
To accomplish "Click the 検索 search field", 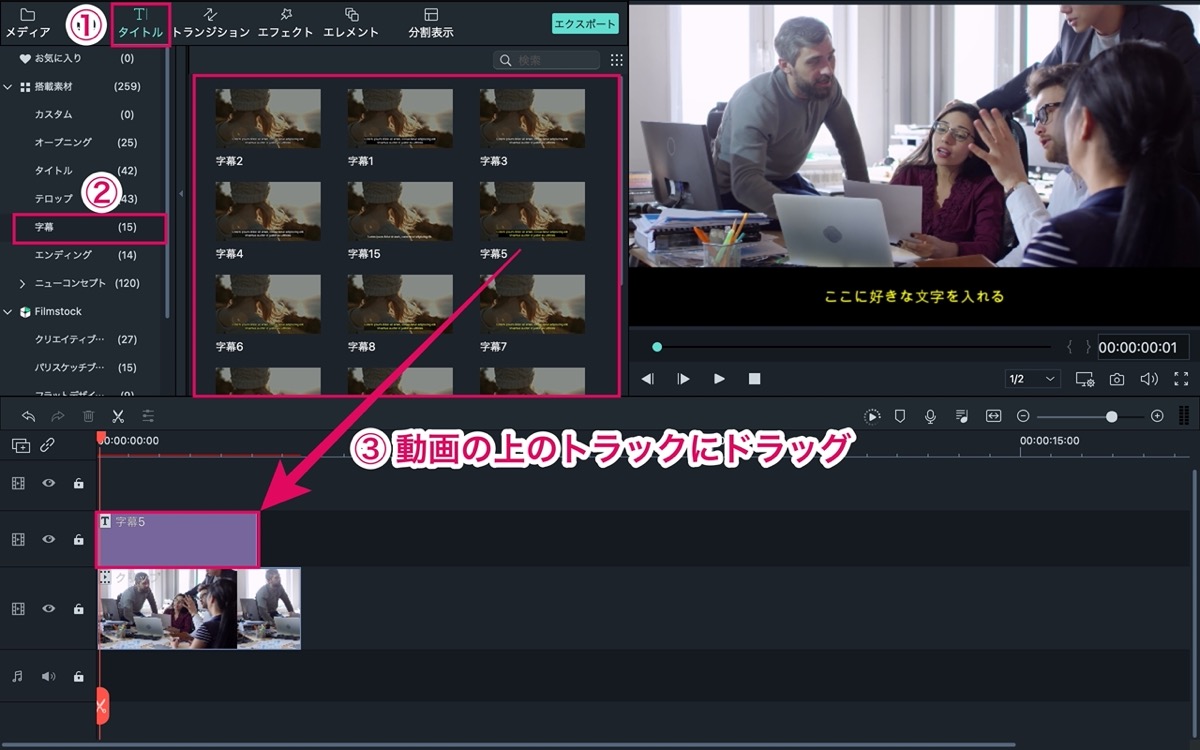I will click(547, 60).
